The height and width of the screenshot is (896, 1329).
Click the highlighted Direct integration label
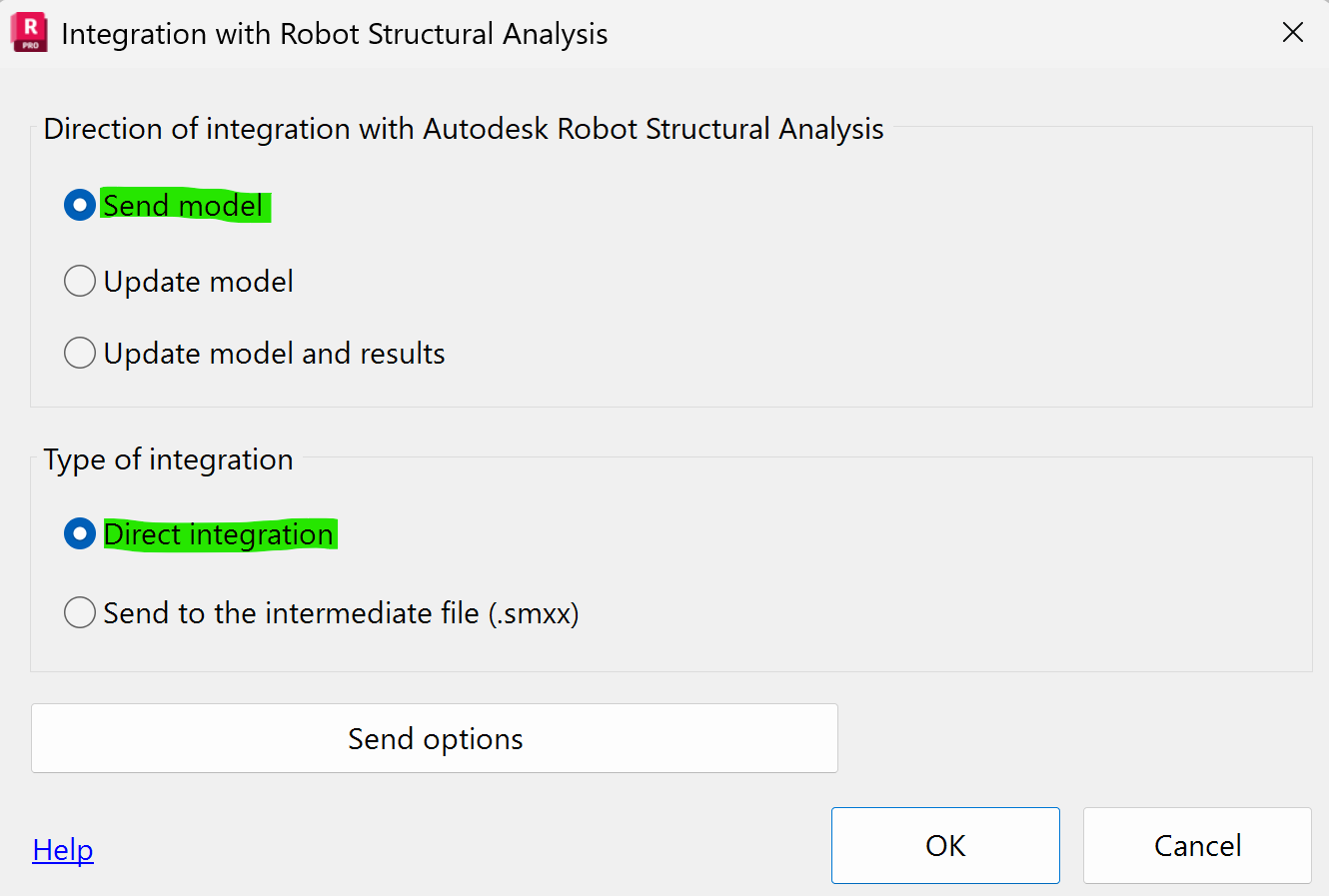[219, 533]
